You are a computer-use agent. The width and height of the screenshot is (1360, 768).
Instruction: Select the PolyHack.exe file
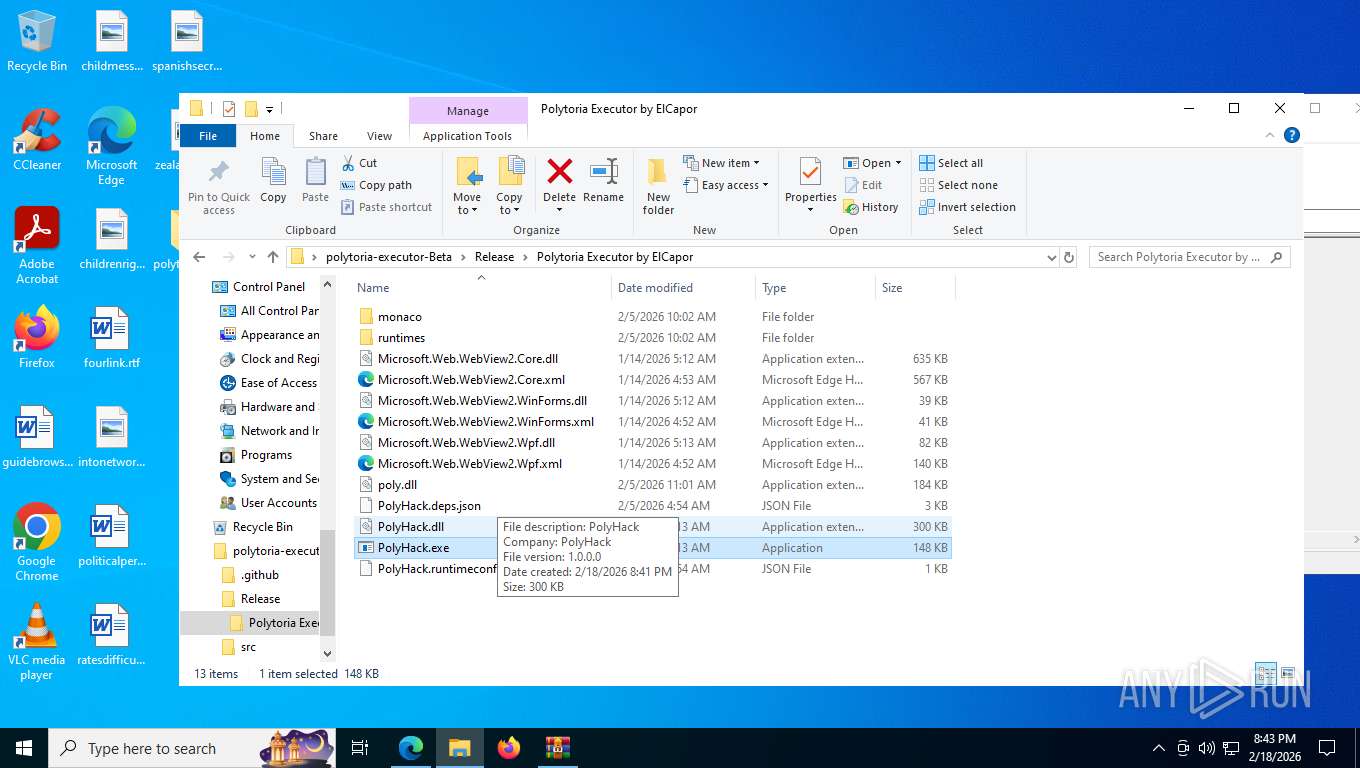[x=653, y=548]
